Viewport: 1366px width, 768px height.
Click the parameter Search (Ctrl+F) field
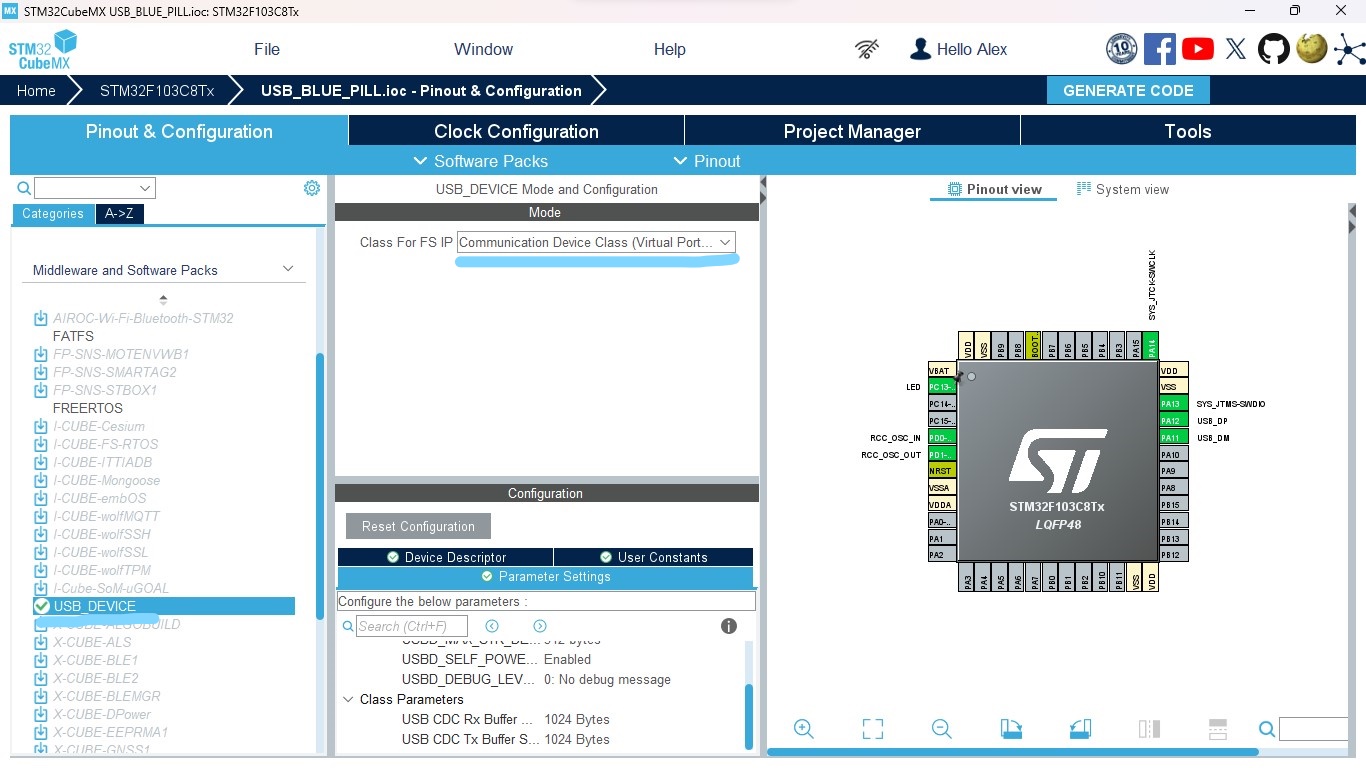412,626
